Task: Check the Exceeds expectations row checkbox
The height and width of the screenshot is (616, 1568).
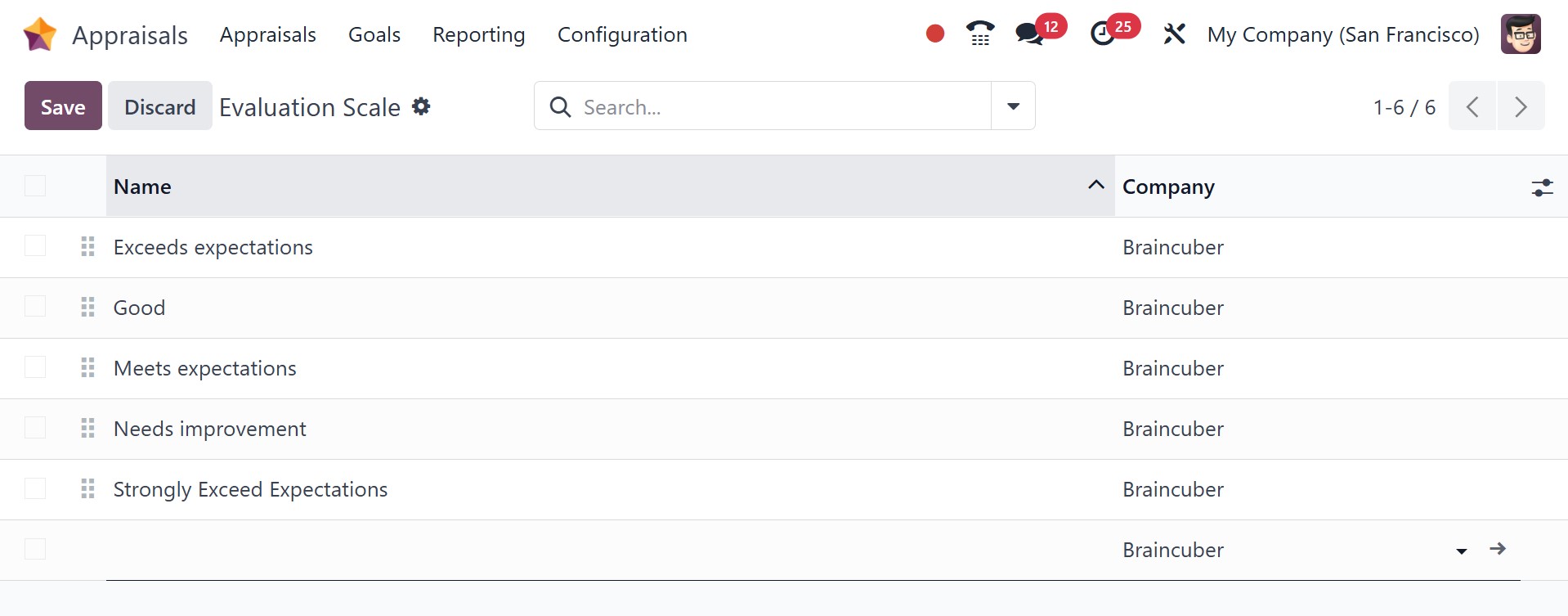Action: point(35,246)
